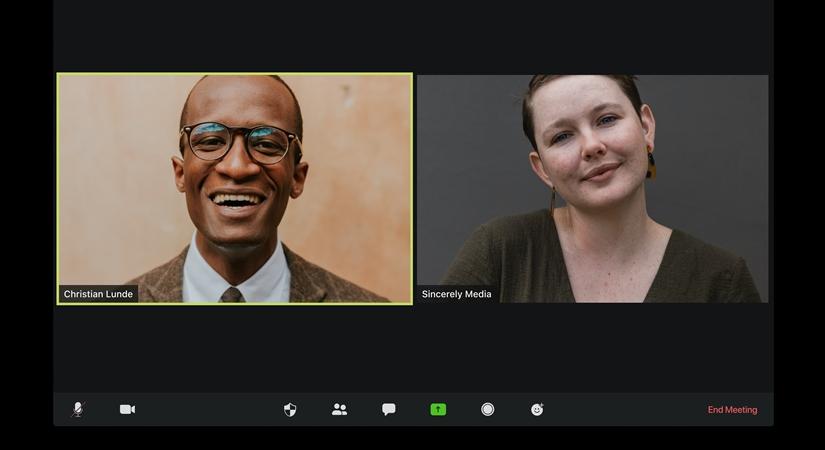Image resolution: width=825 pixels, height=450 pixels.
Task: Toggle the video camera icon
Action: tap(127, 409)
